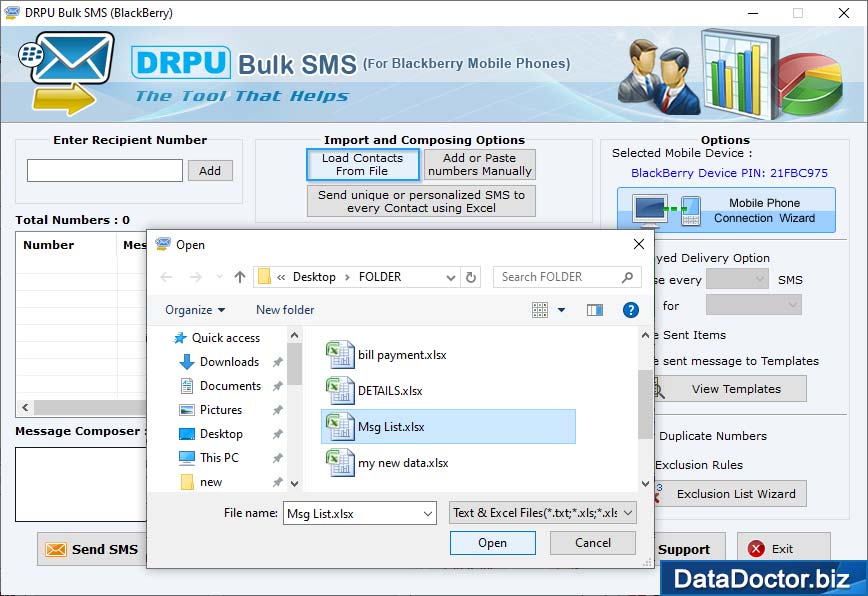Open the file type filter dropdown
This screenshot has width=868, height=596.
(x=542, y=513)
